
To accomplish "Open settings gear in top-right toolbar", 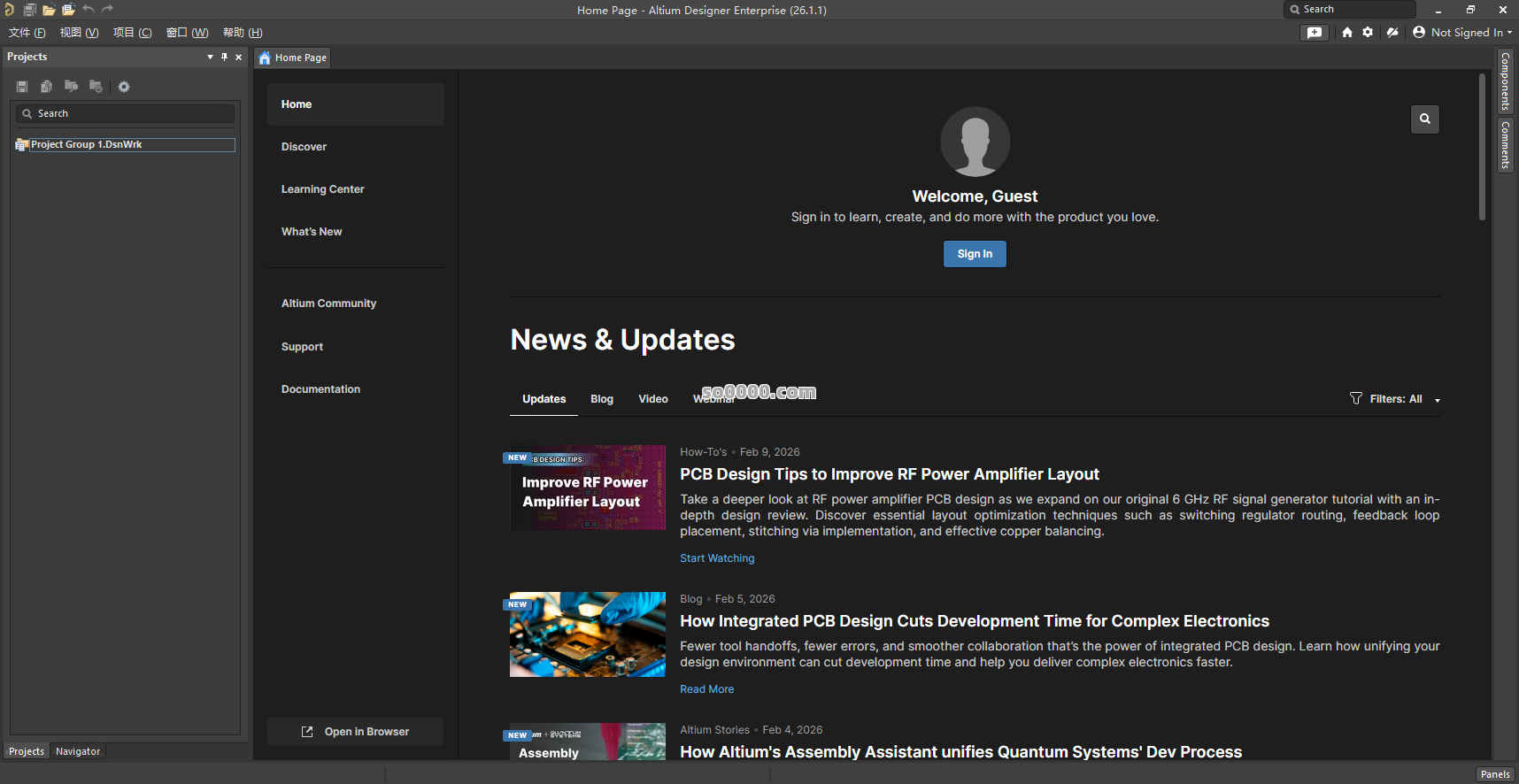I will click(x=1368, y=32).
